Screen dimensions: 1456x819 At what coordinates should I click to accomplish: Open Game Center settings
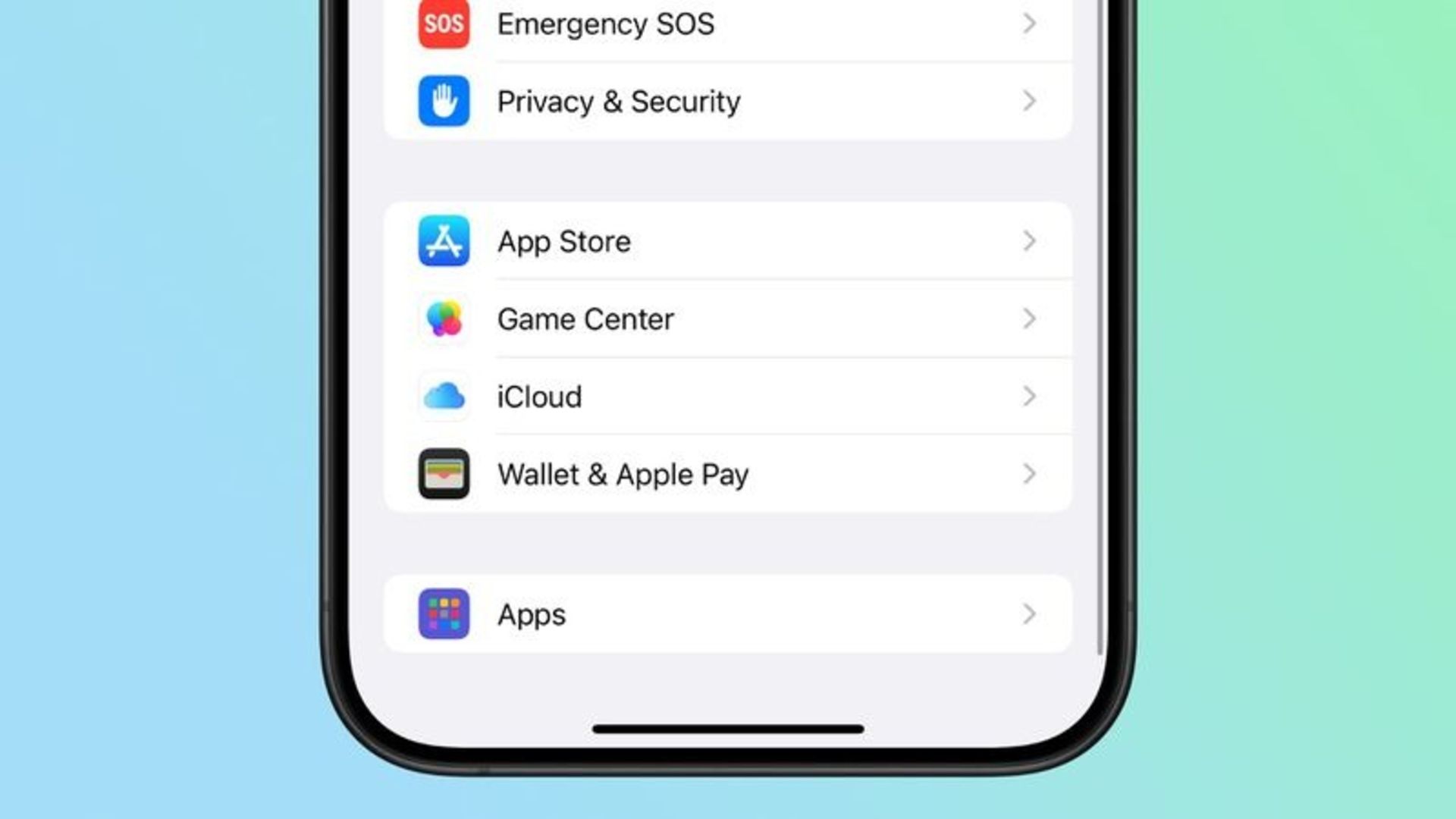[728, 319]
